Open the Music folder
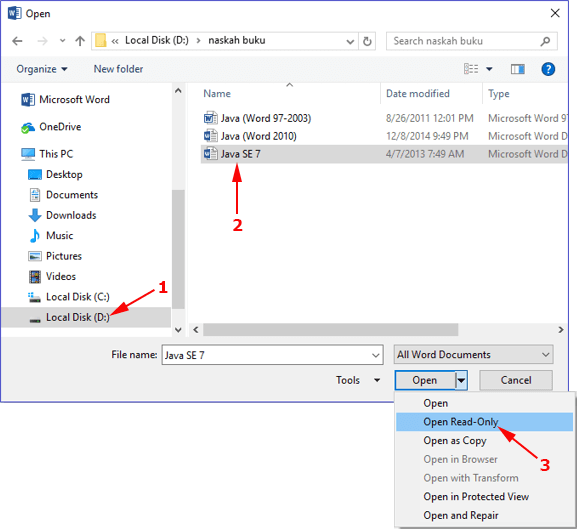Image resolution: width=577 pixels, height=529 pixels. (x=51, y=235)
